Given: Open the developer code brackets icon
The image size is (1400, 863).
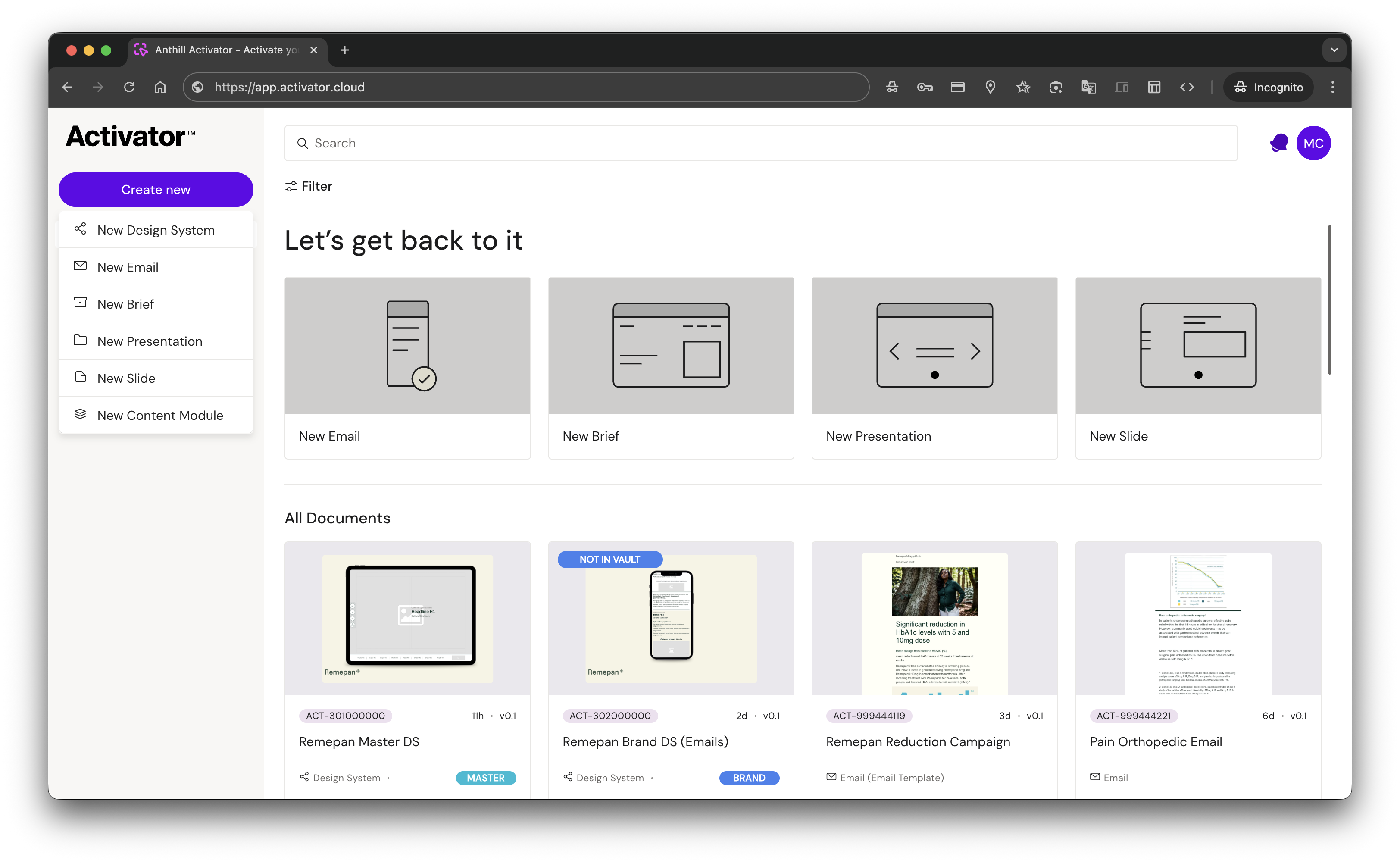Looking at the screenshot, I should [1187, 88].
